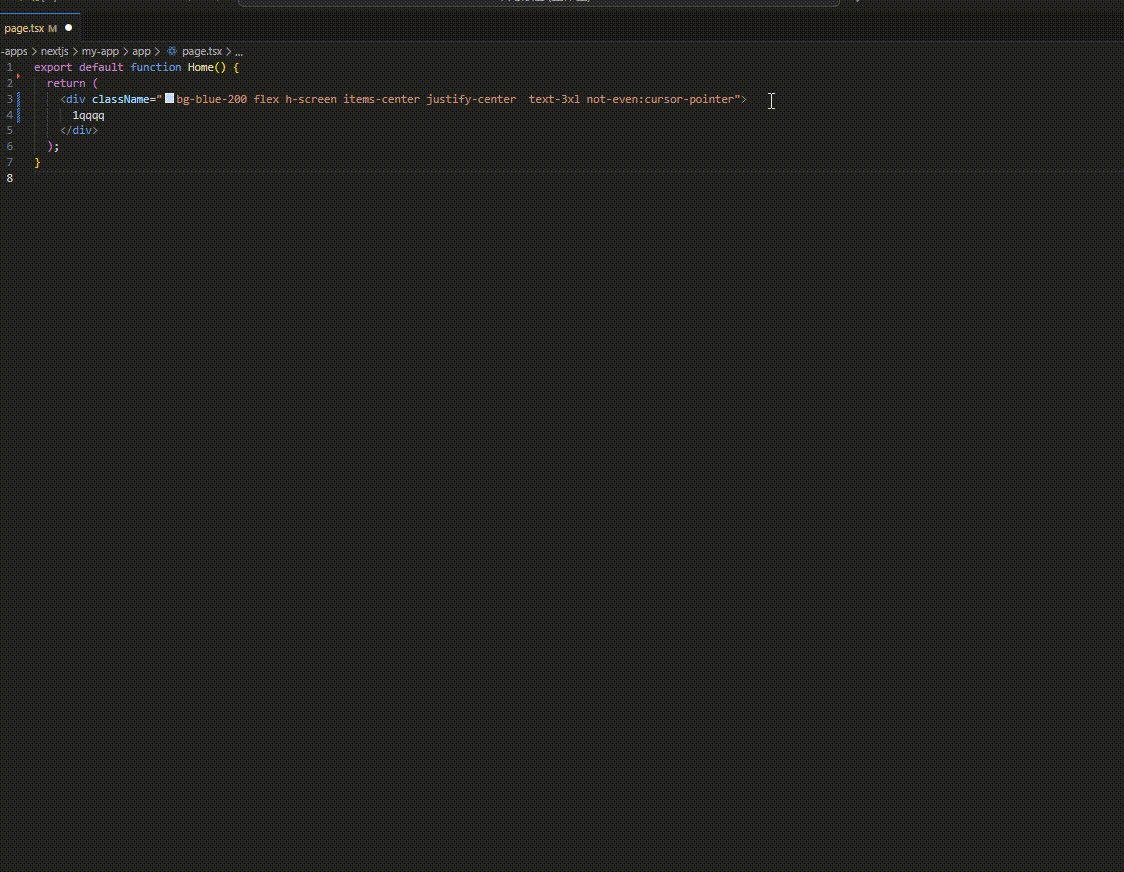The height and width of the screenshot is (872, 1124).
Task: Expand the app folder breadcrumb dropdown
Action: click(x=141, y=51)
